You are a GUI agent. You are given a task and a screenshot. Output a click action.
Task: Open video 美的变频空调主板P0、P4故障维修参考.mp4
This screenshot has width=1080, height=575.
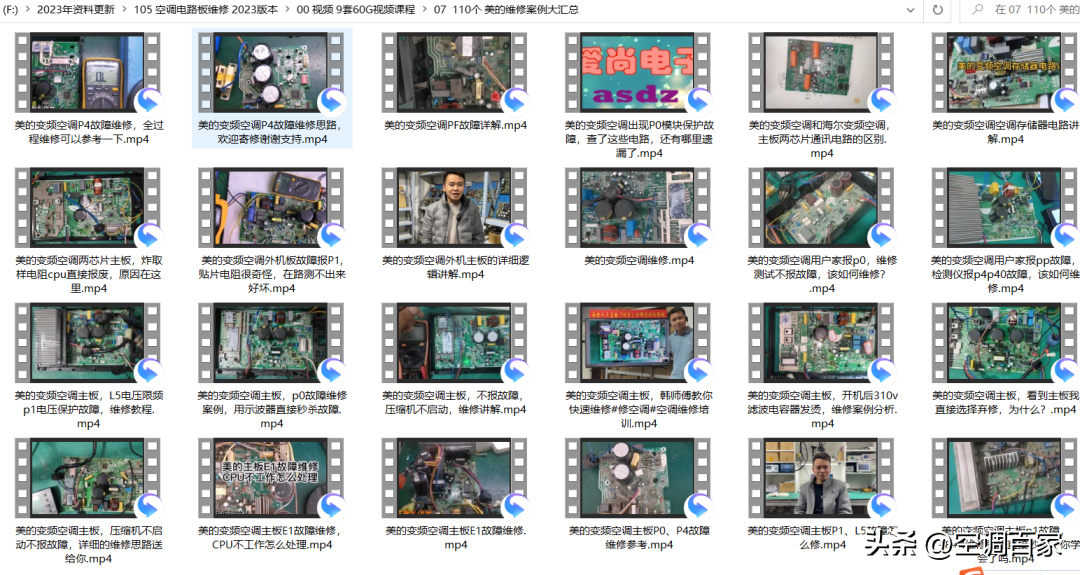click(x=638, y=478)
